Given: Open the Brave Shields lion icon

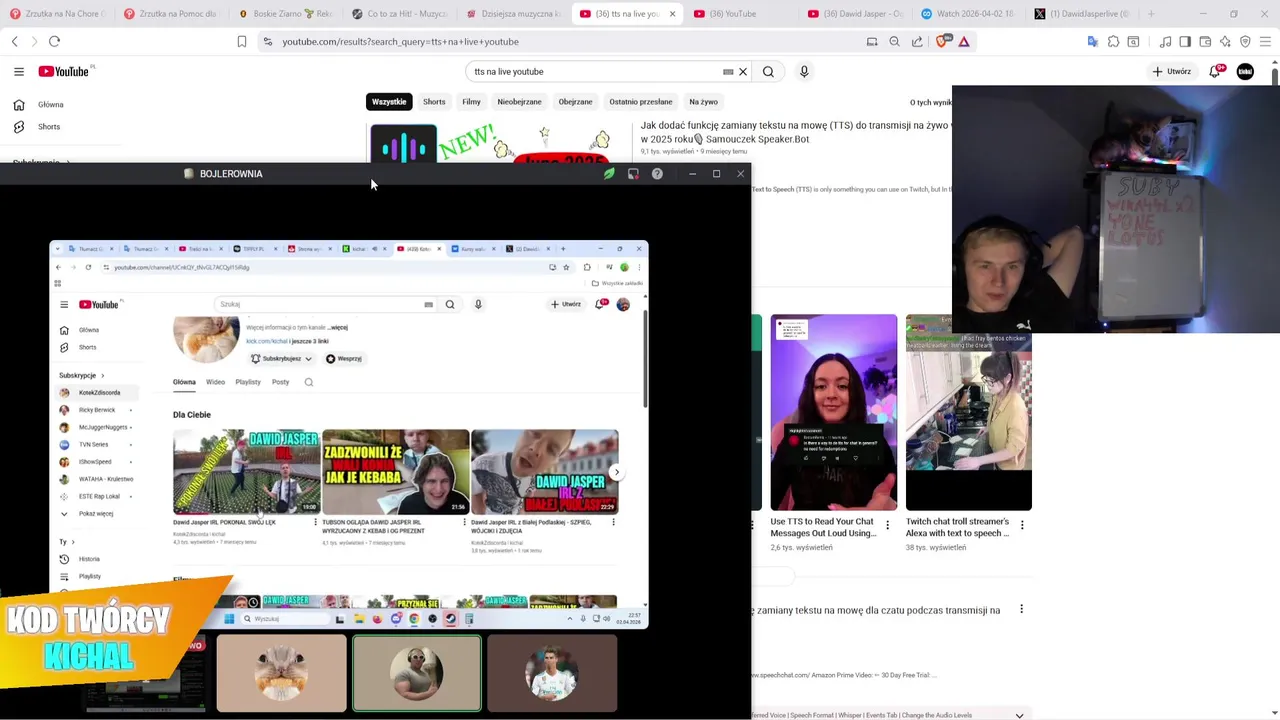Looking at the screenshot, I should click(x=941, y=41).
